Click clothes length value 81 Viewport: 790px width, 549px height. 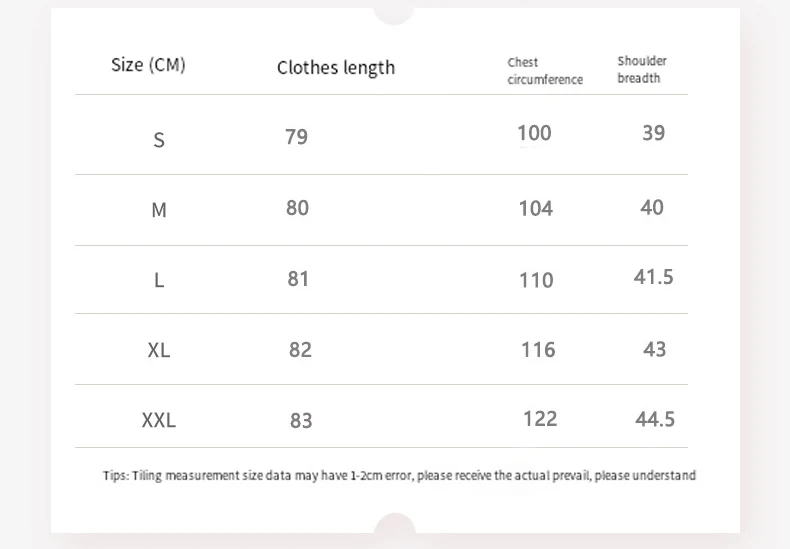tap(298, 279)
